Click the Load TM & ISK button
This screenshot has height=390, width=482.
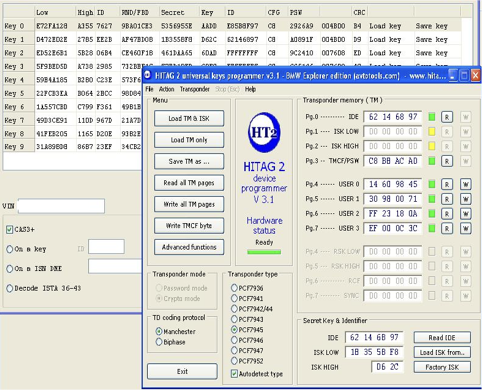coord(189,118)
